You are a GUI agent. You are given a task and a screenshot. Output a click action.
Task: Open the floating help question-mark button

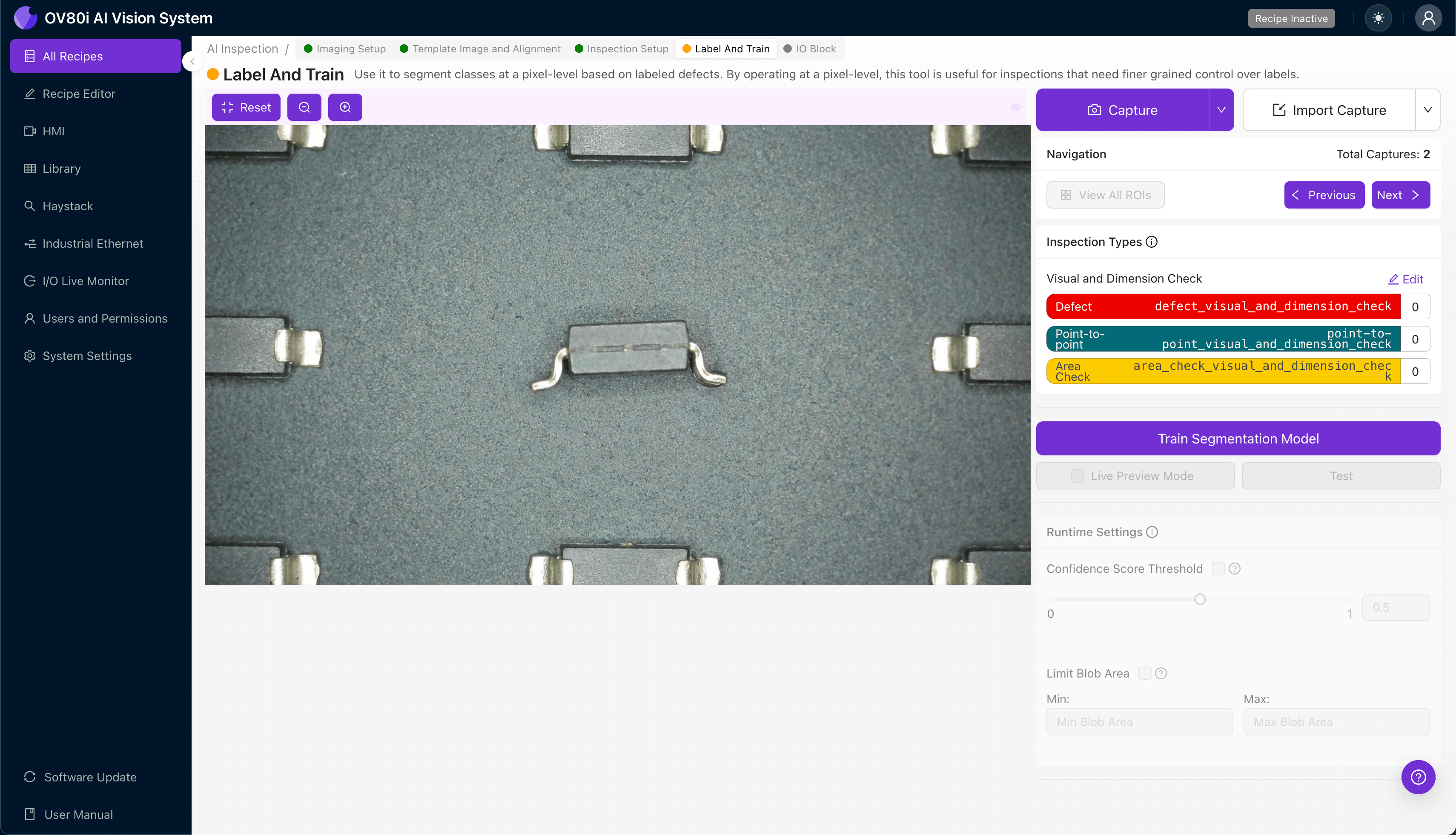[1418, 777]
